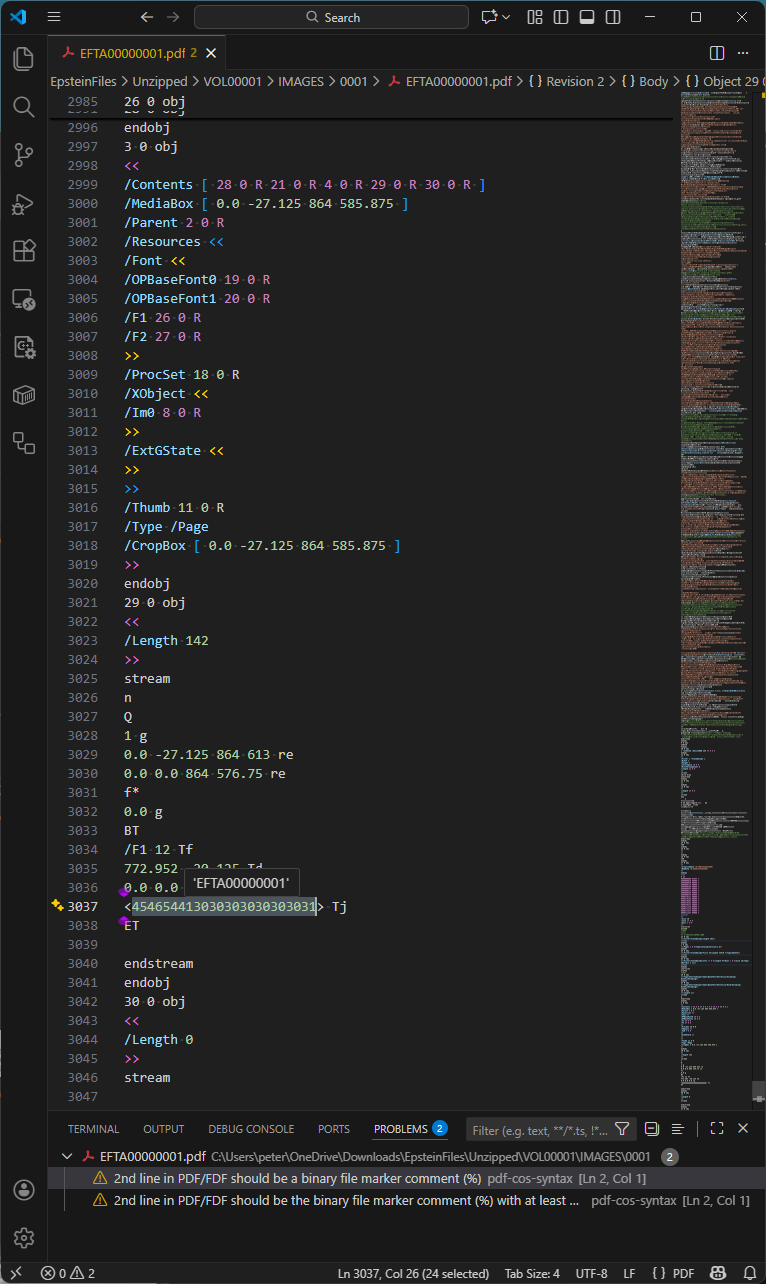The height and width of the screenshot is (1284, 766).
Task: Open the Run and Debug view
Action: click(x=23, y=204)
